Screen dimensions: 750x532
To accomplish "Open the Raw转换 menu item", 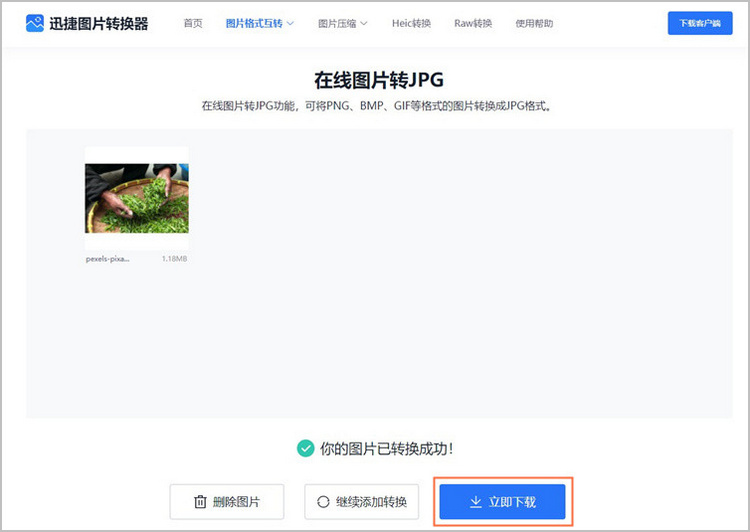I will click(x=473, y=23).
